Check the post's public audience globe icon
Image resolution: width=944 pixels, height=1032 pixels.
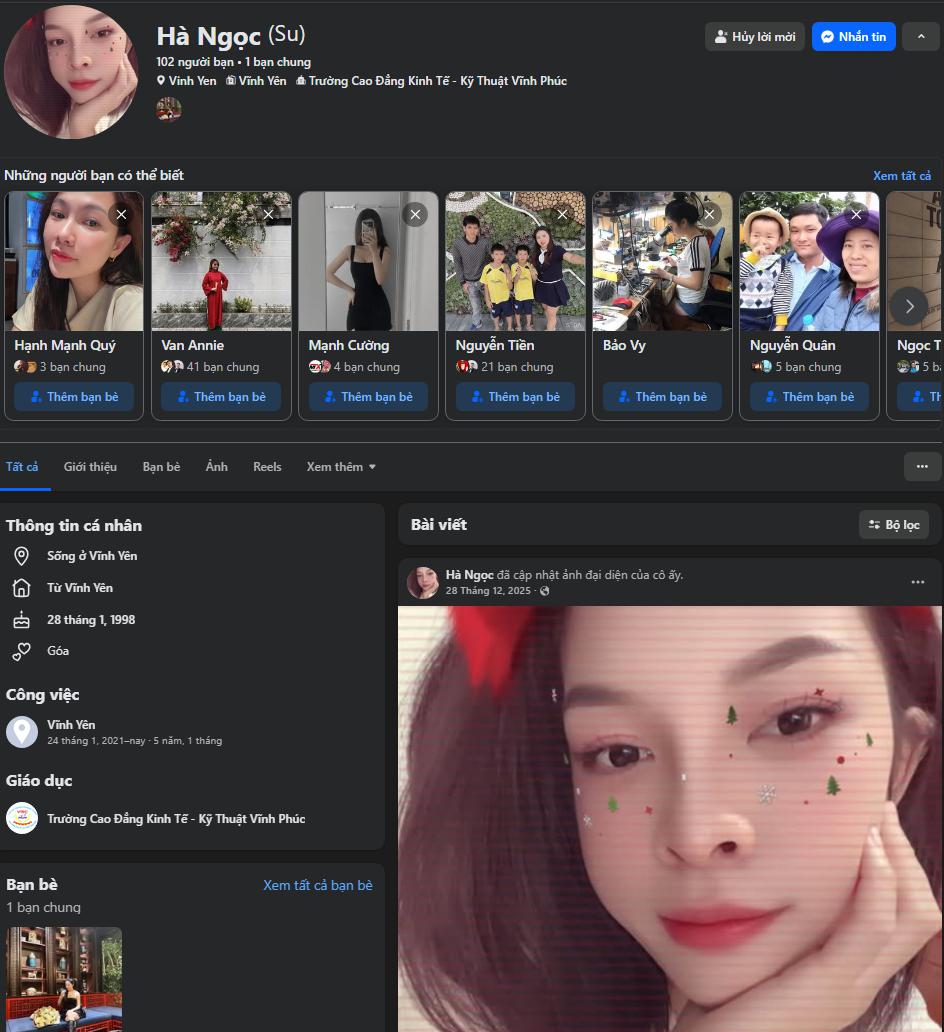(x=544, y=591)
